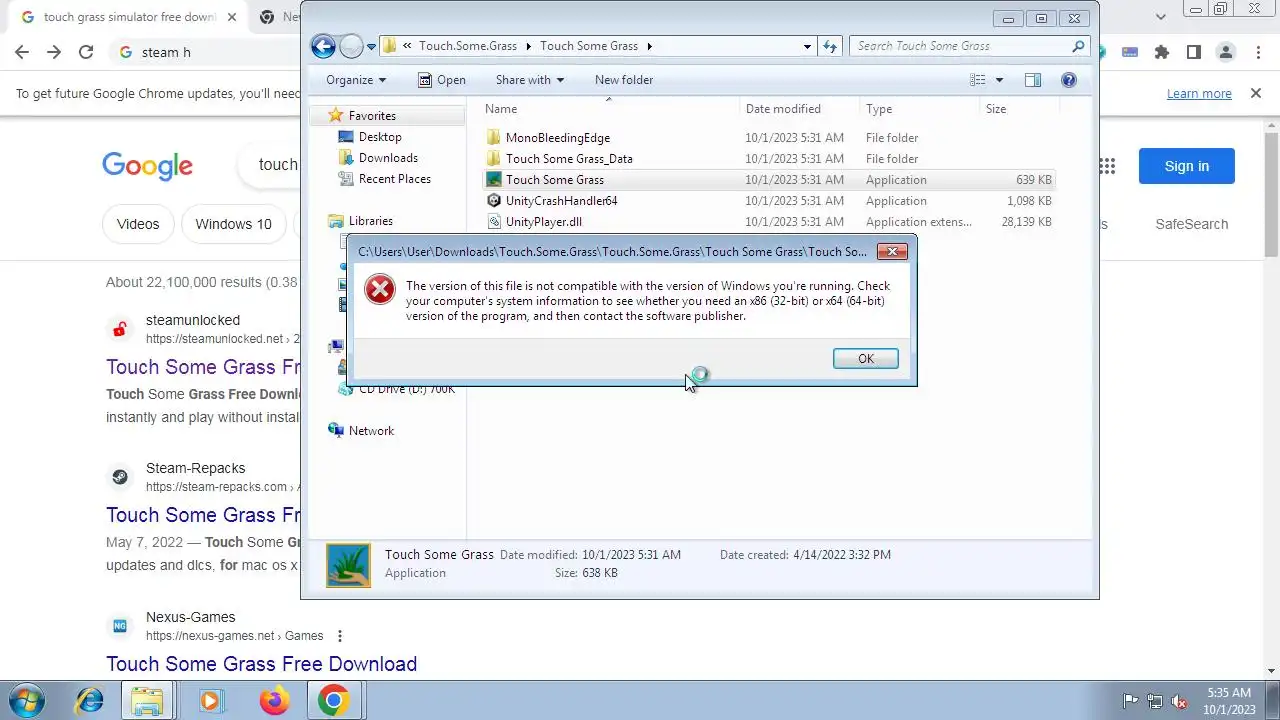Click the Chrome back button
This screenshot has width=1280, height=720.
coord(22,52)
